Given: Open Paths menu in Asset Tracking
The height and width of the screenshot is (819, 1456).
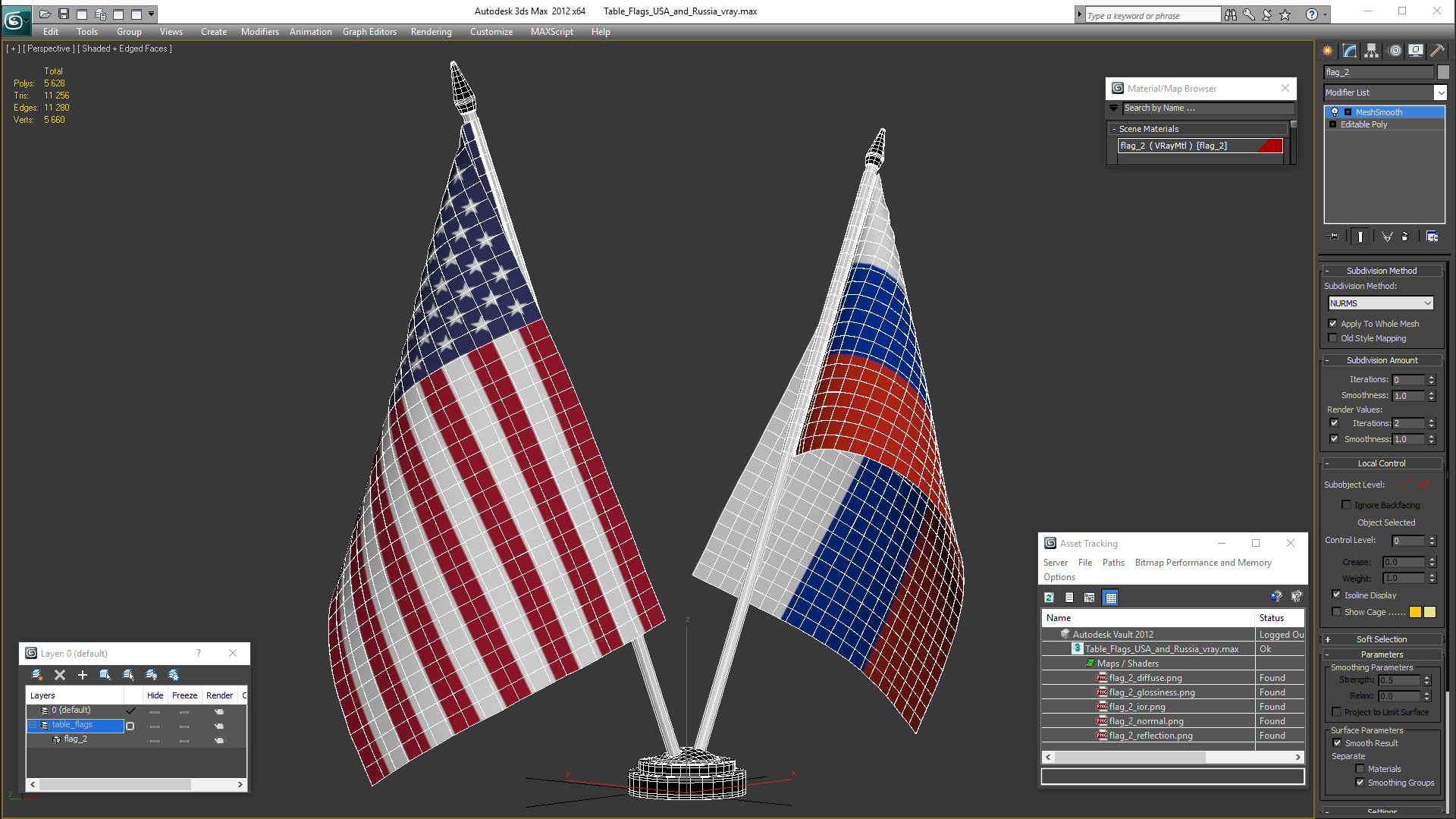Looking at the screenshot, I should [x=1113, y=563].
